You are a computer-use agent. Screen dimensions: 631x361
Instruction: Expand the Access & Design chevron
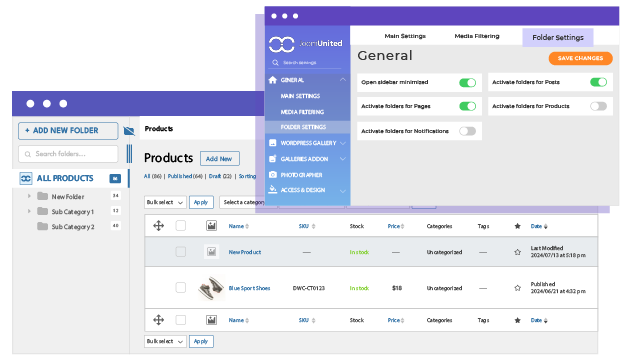tap(342, 190)
